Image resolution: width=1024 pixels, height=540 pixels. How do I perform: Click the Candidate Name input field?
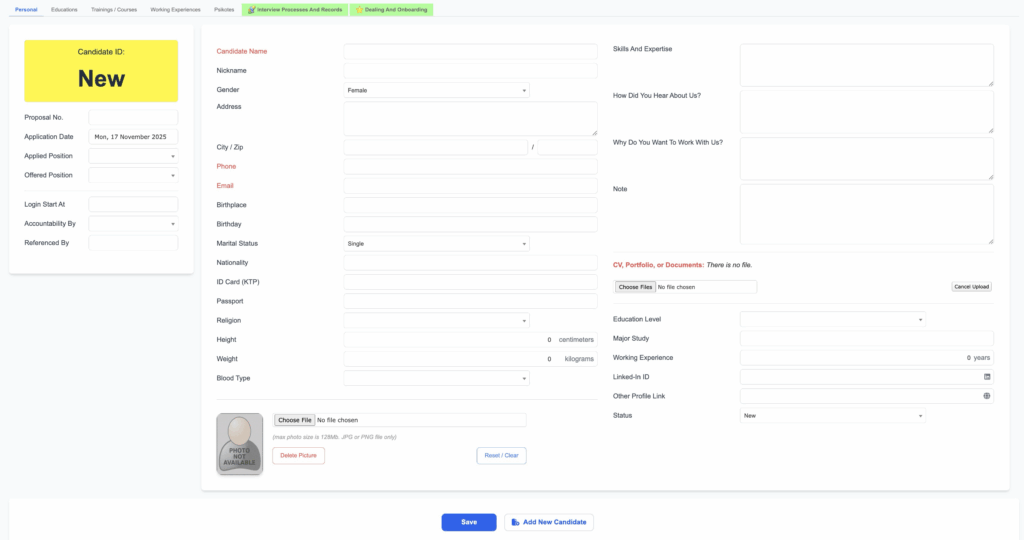point(470,51)
